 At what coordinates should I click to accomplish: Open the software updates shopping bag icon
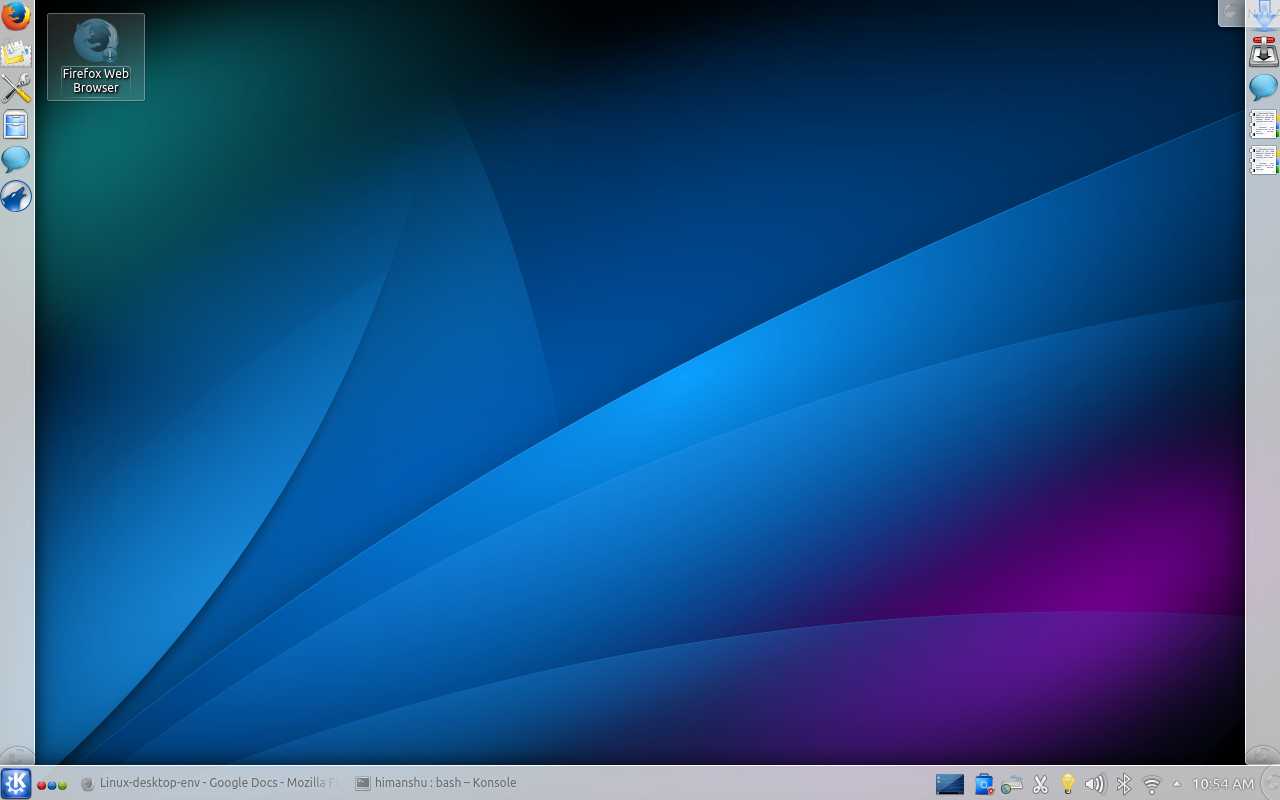[984, 784]
